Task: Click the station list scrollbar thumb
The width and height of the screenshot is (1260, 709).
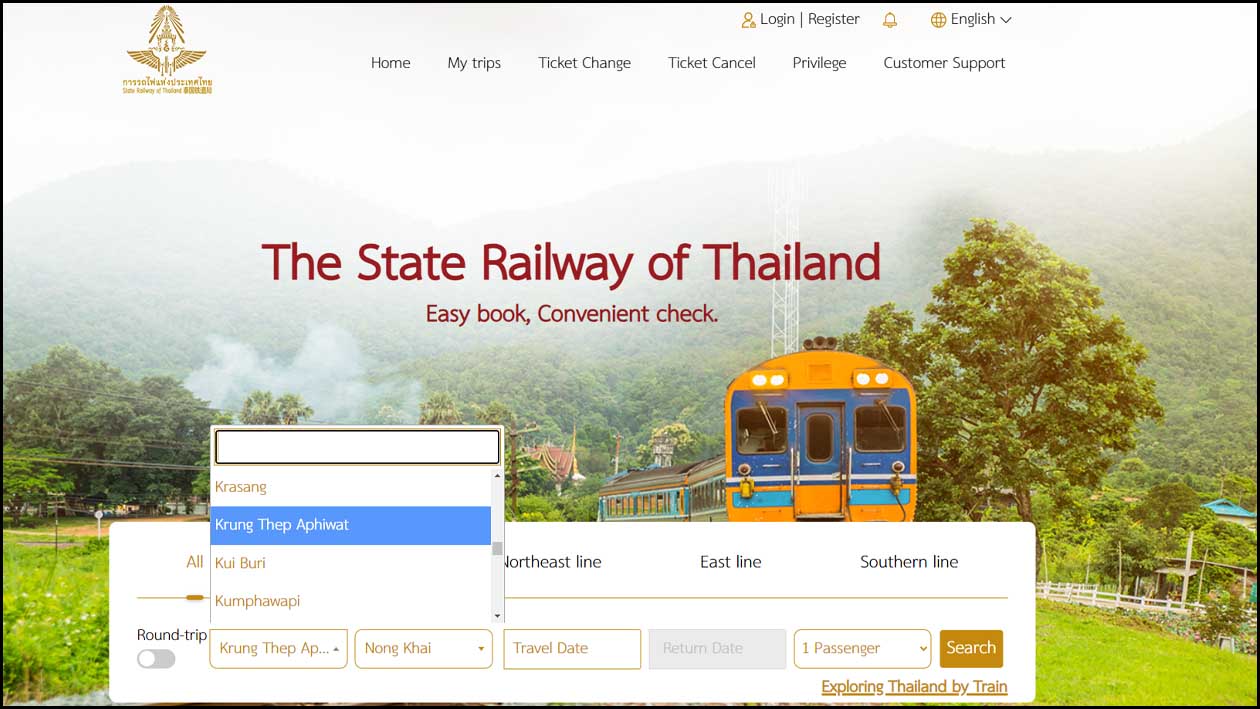Action: tap(497, 548)
